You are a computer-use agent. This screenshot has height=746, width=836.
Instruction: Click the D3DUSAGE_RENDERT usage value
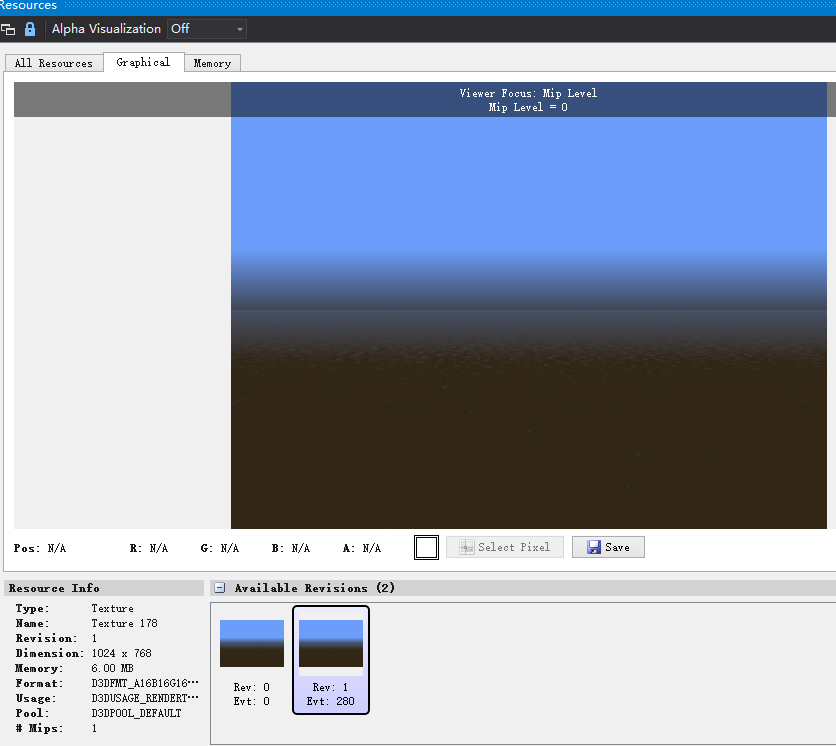click(145, 698)
